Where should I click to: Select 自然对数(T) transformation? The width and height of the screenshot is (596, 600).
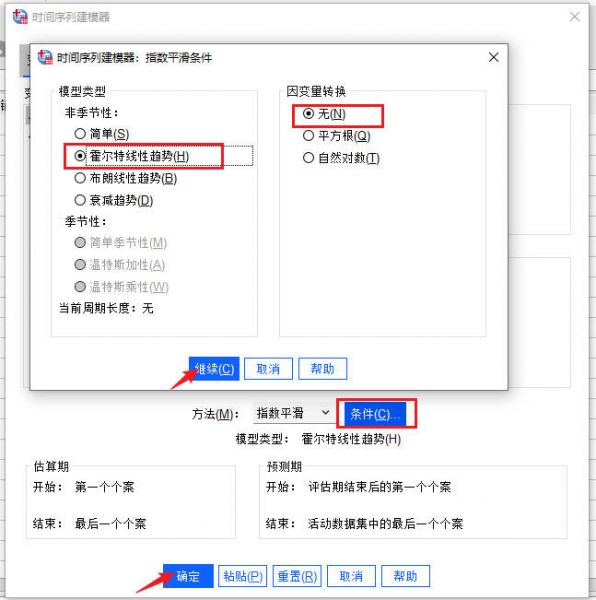tap(341, 158)
